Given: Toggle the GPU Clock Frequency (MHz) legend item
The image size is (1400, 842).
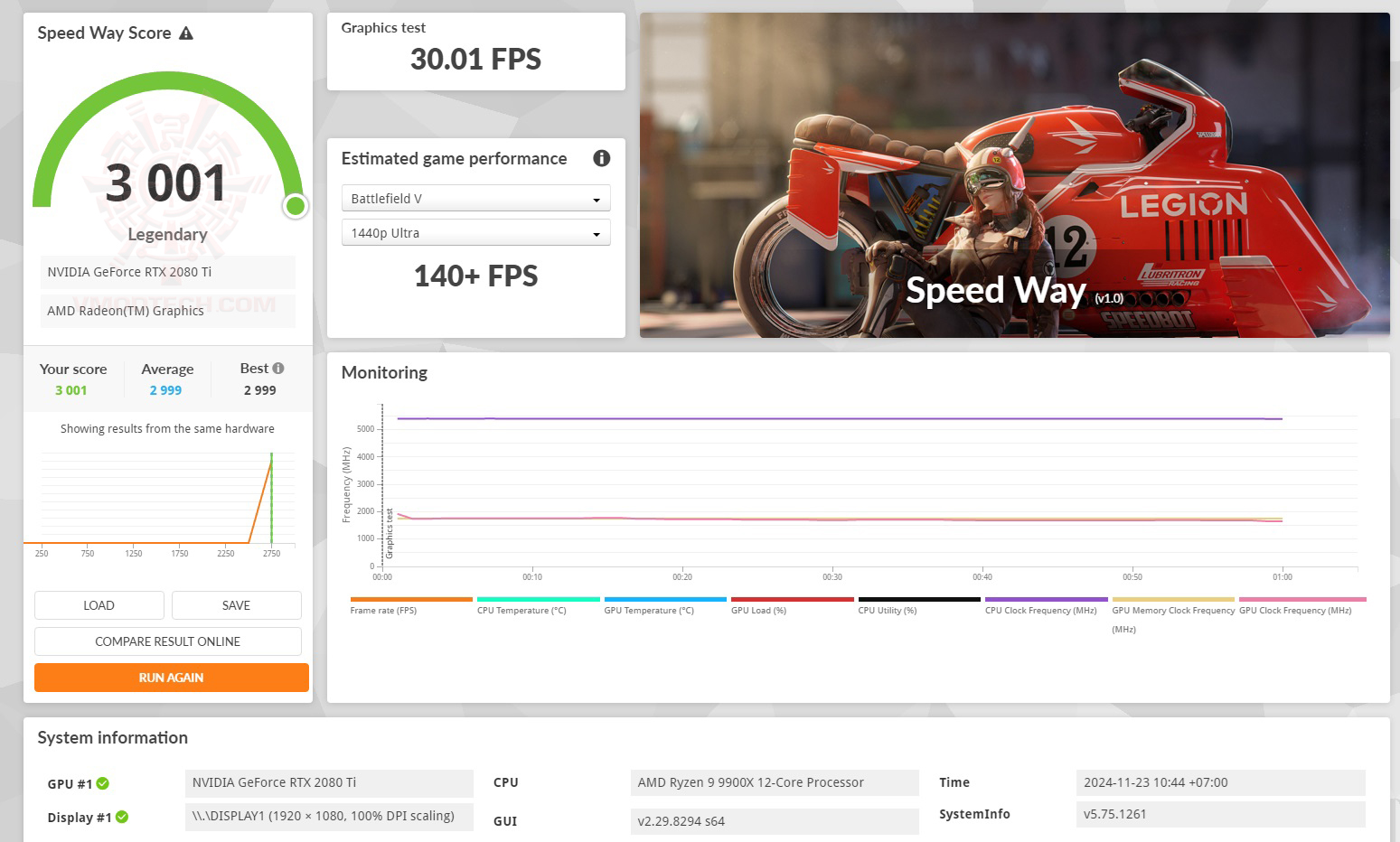Looking at the screenshot, I should [1302, 606].
